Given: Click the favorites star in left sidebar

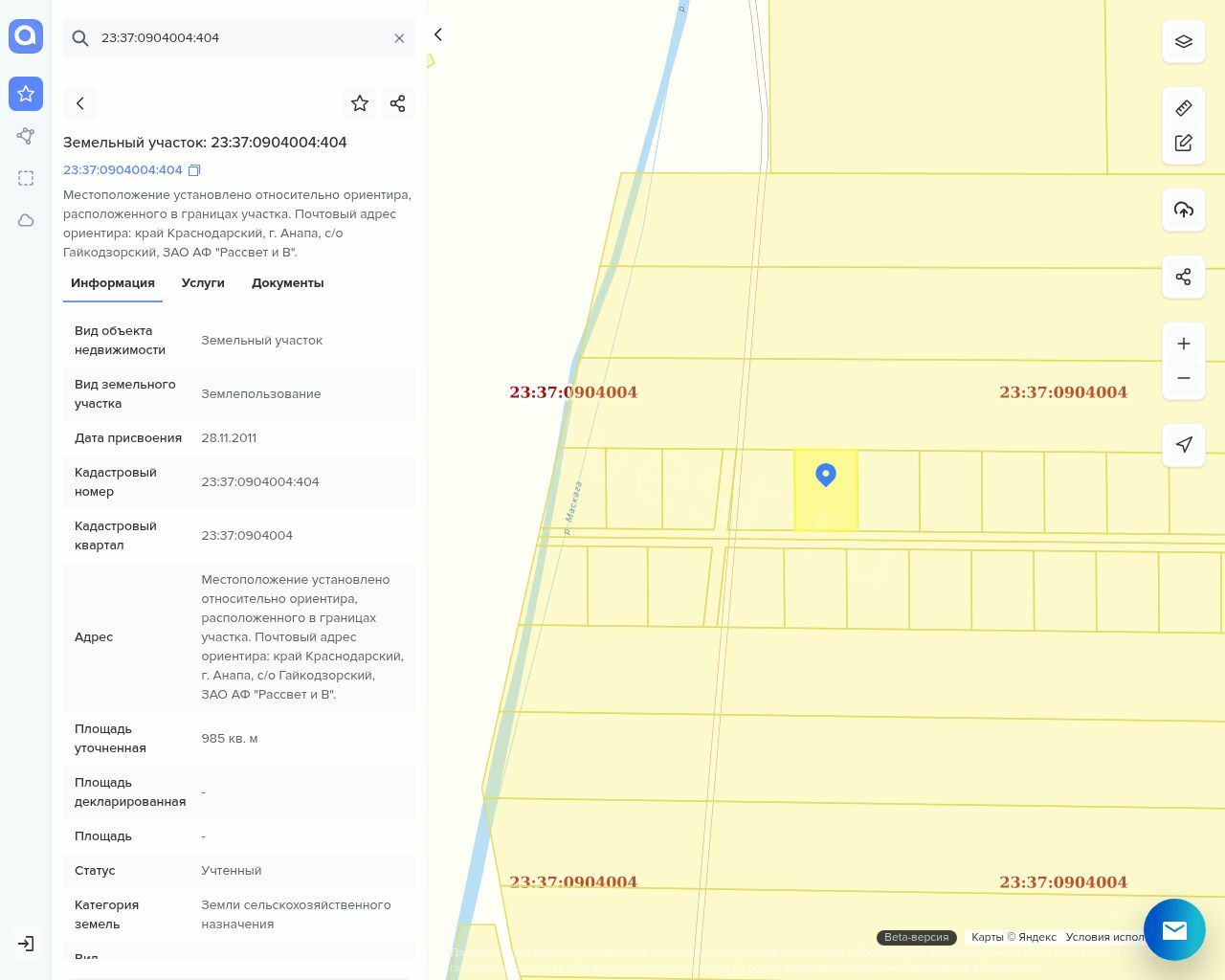Looking at the screenshot, I should 26,94.
